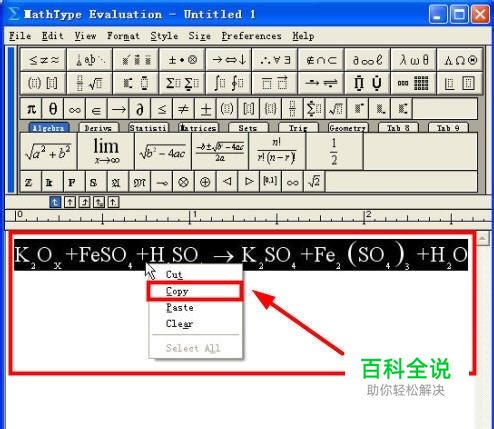Insert the sqrt(b²−4ac) expression
This screenshot has width=494, height=429.
(163, 151)
